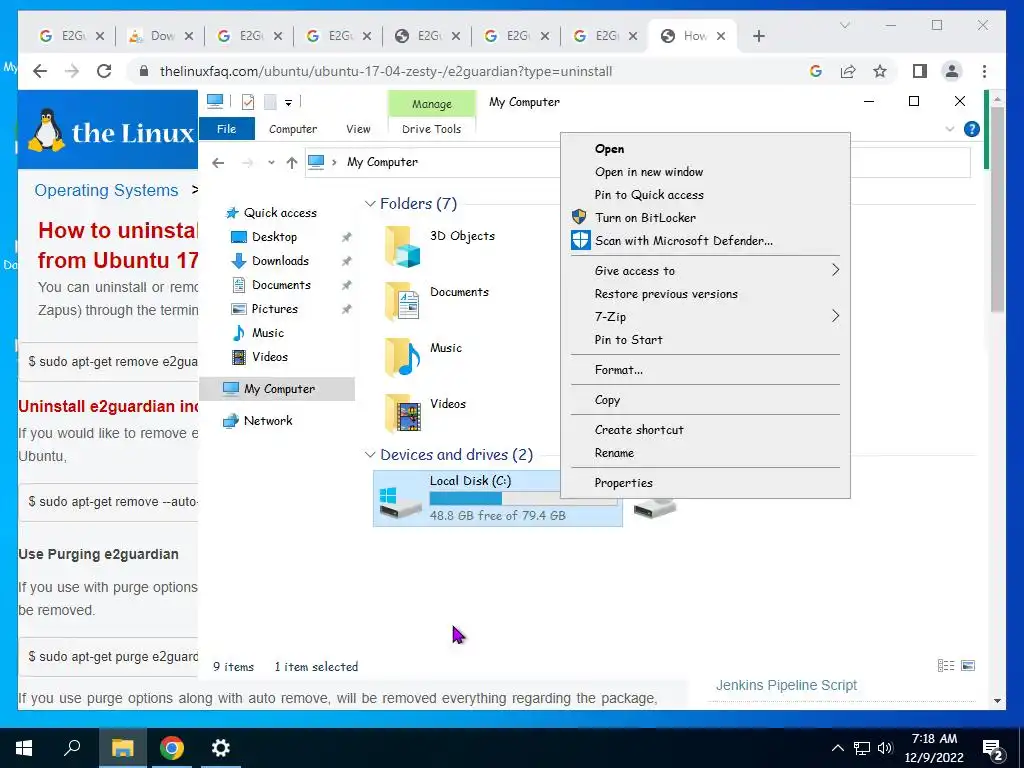This screenshot has height=768, width=1024.
Task: Switch to the View ribbon tab
Action: click(x=358, y=129)
